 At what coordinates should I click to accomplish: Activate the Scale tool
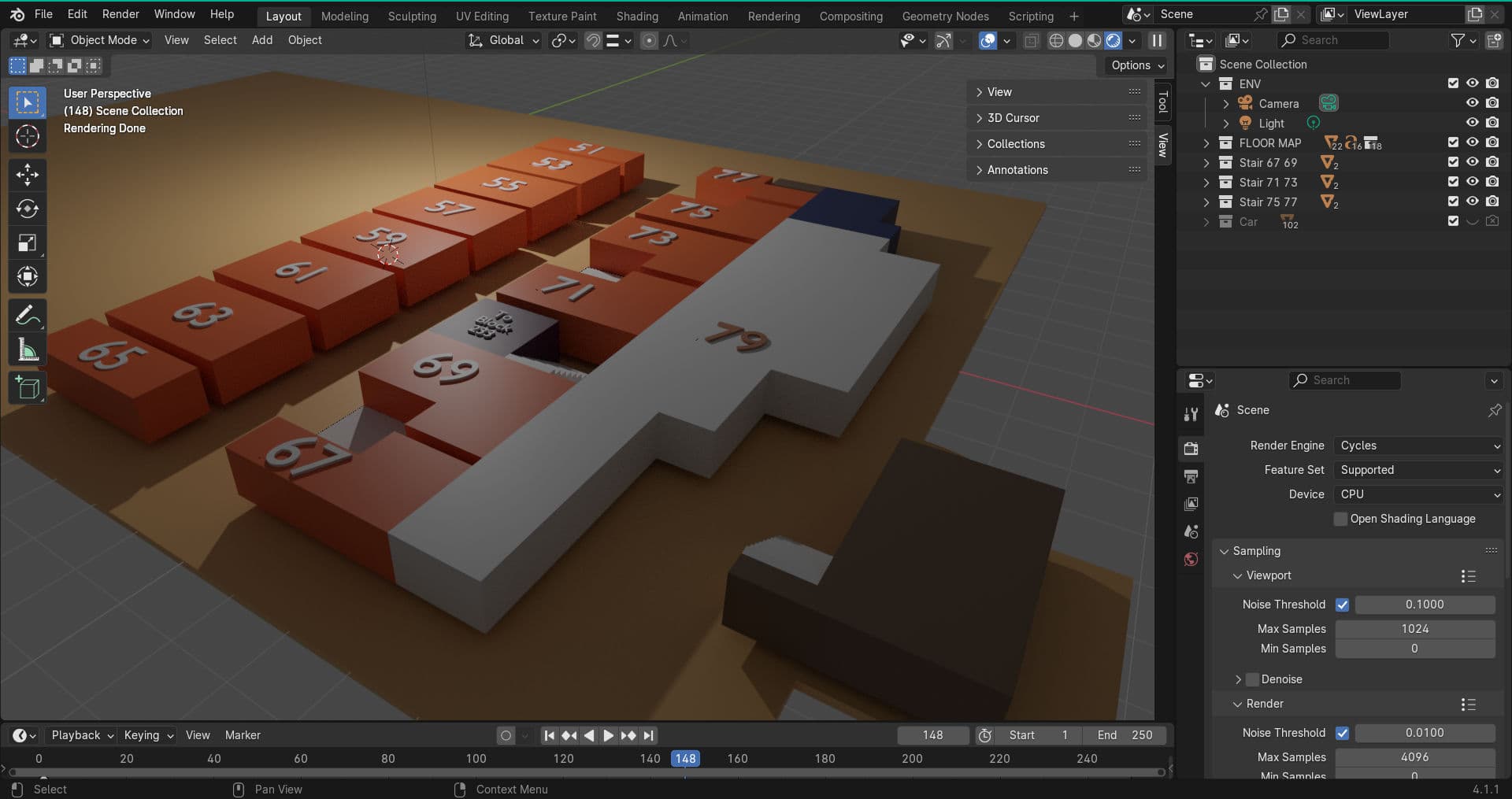(28, 242)
